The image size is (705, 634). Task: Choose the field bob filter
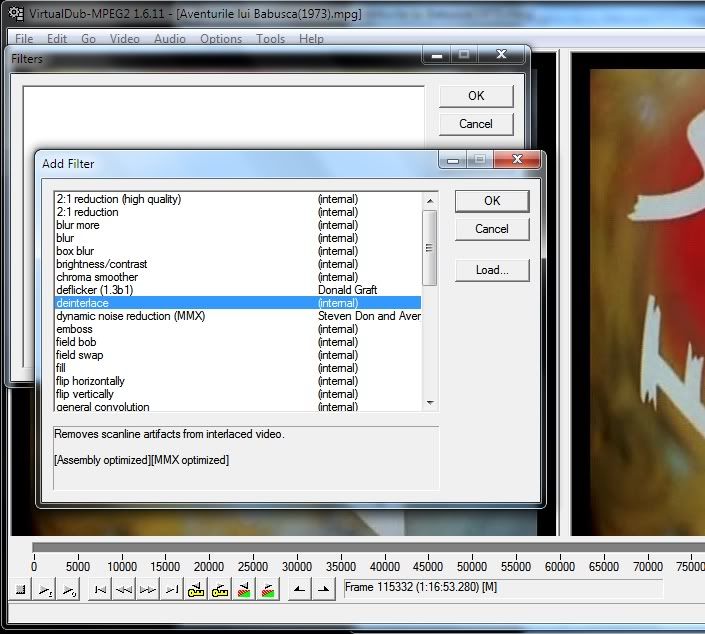(76, 342)
